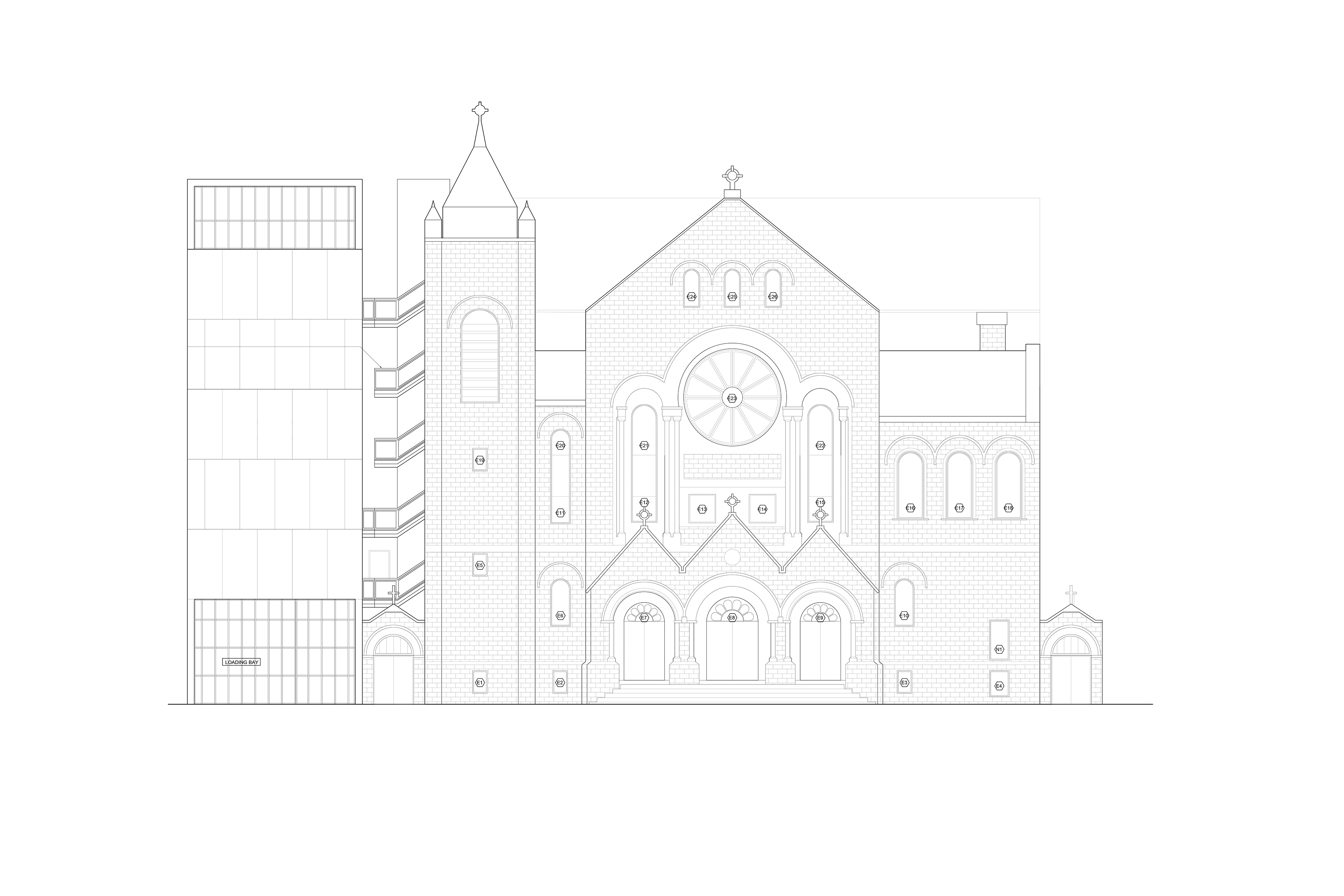Select window tag E12
The width and height of the screenshot is (1344, 896).
[x=644, y=502]
